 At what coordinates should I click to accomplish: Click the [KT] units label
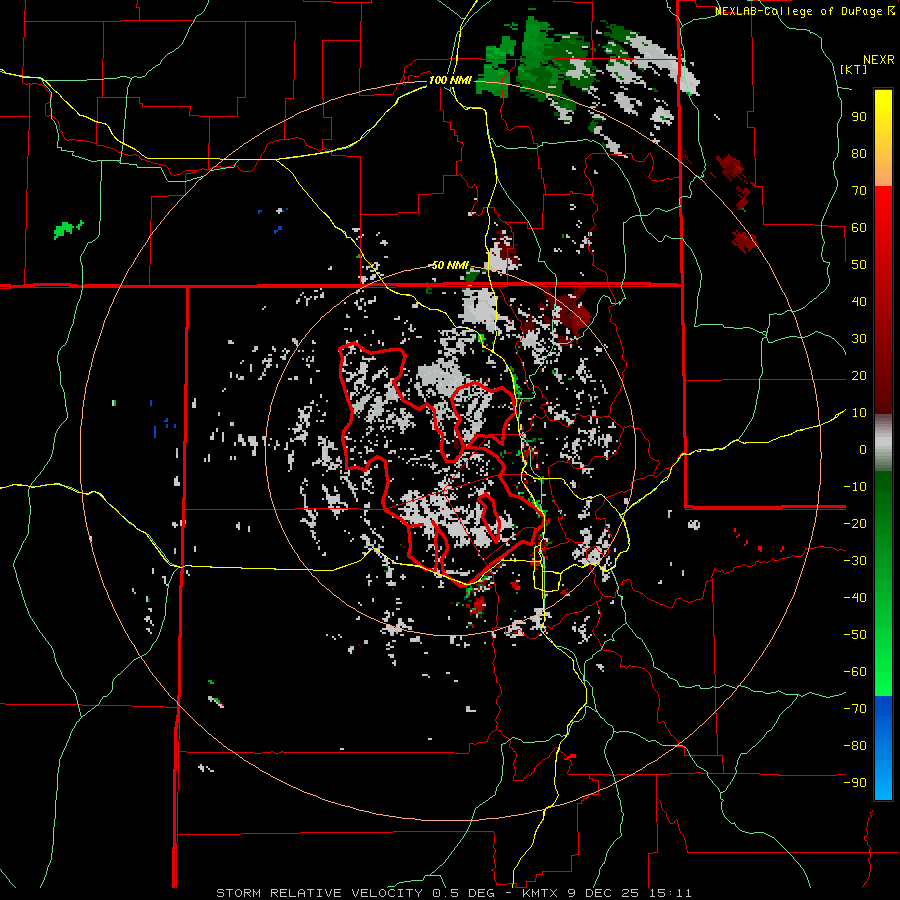[x=854, y=69]
